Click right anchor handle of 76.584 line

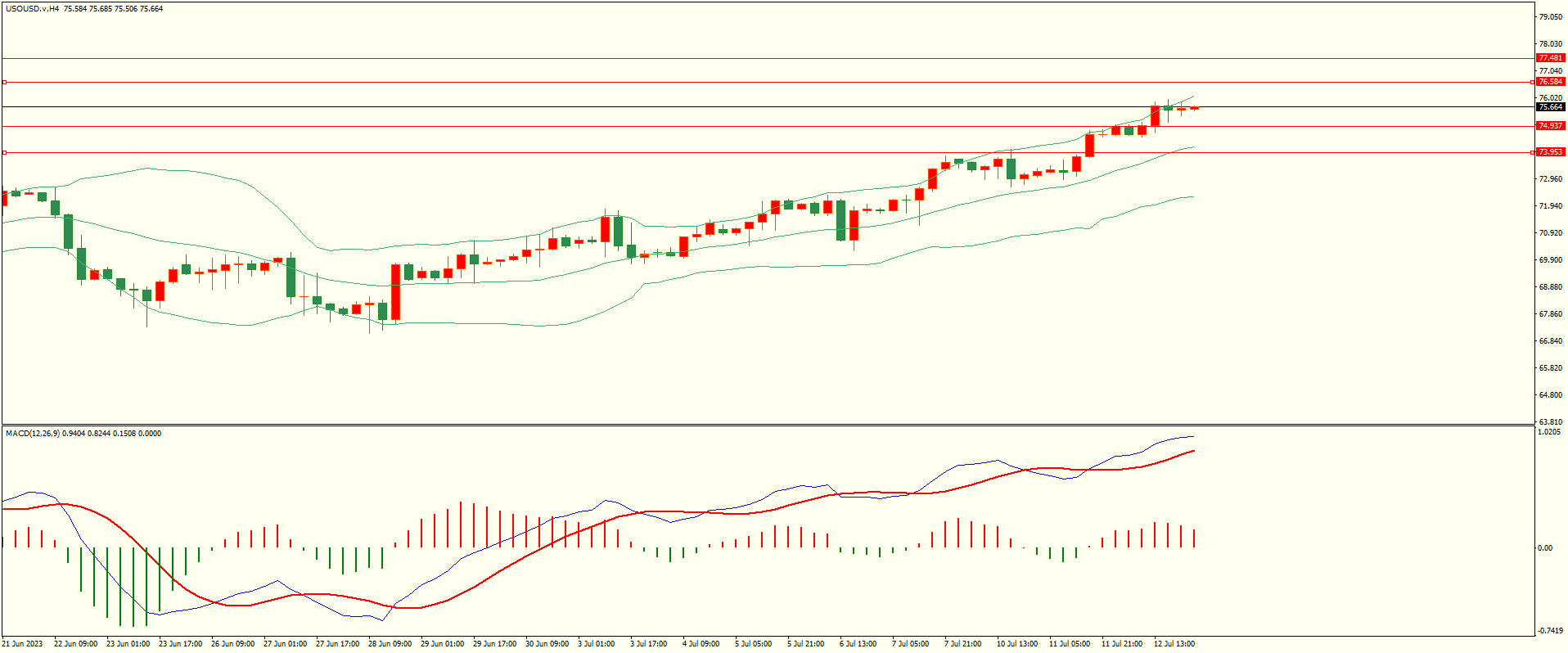tap(1532, 82)
